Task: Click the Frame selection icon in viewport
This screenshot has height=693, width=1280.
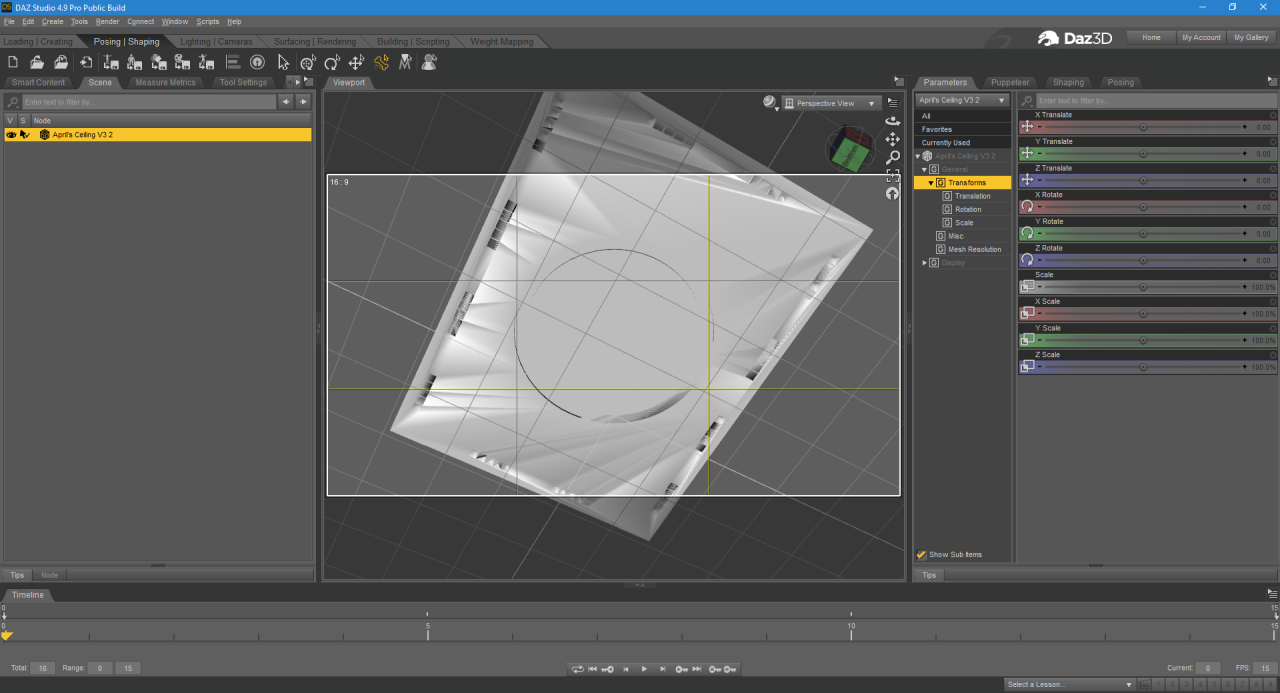Action: [x=892, y=176]
